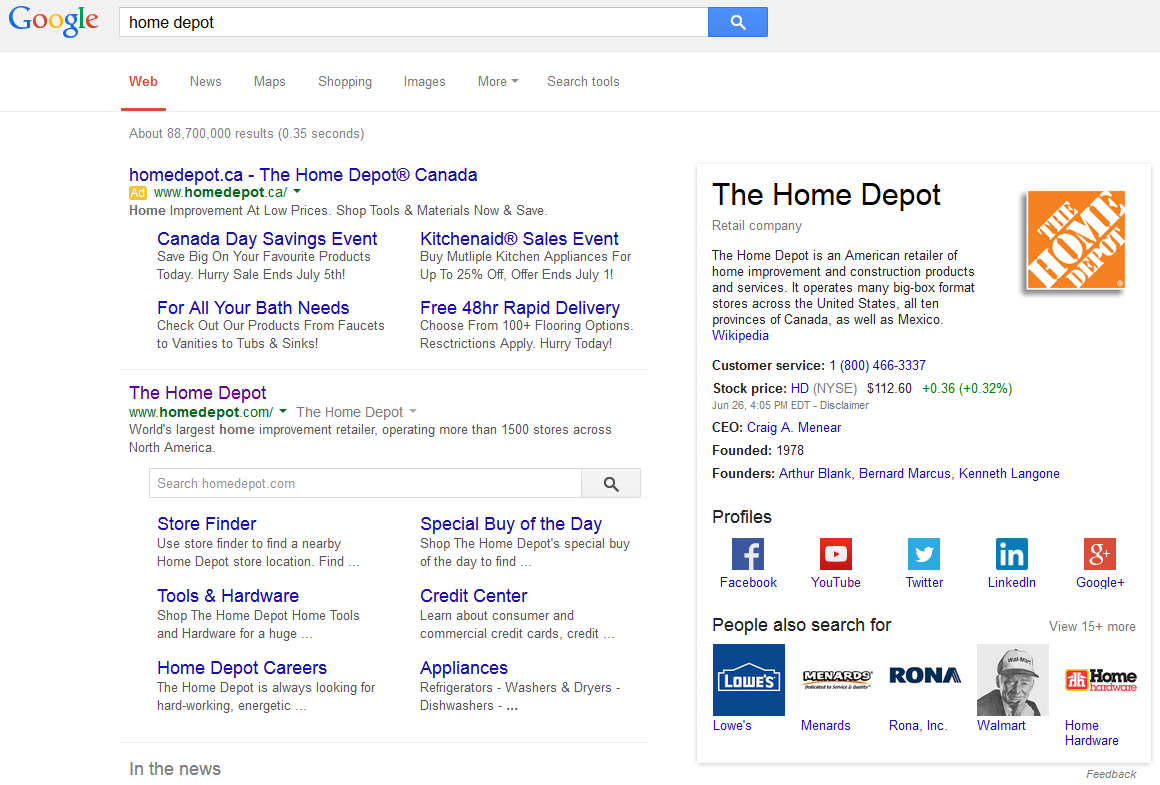Image resolution: width=1160 pixels, height=785 pixels.
Task: Click the Google+ profile icon
Action: pyautogui.click(x=1099, y=554)
